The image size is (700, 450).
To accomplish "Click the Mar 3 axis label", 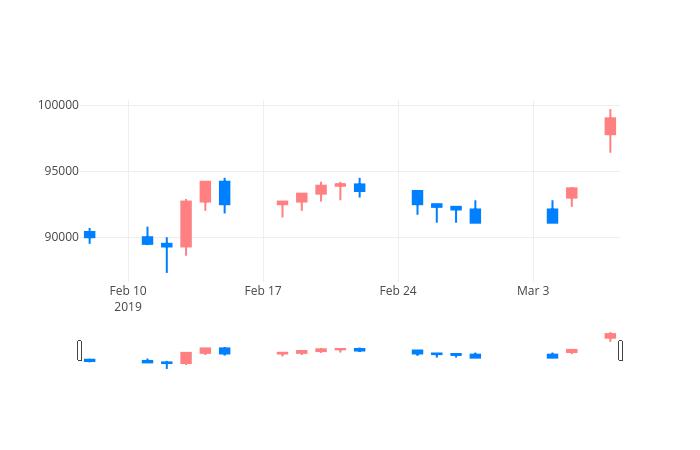I will click(x=533, y=291).
